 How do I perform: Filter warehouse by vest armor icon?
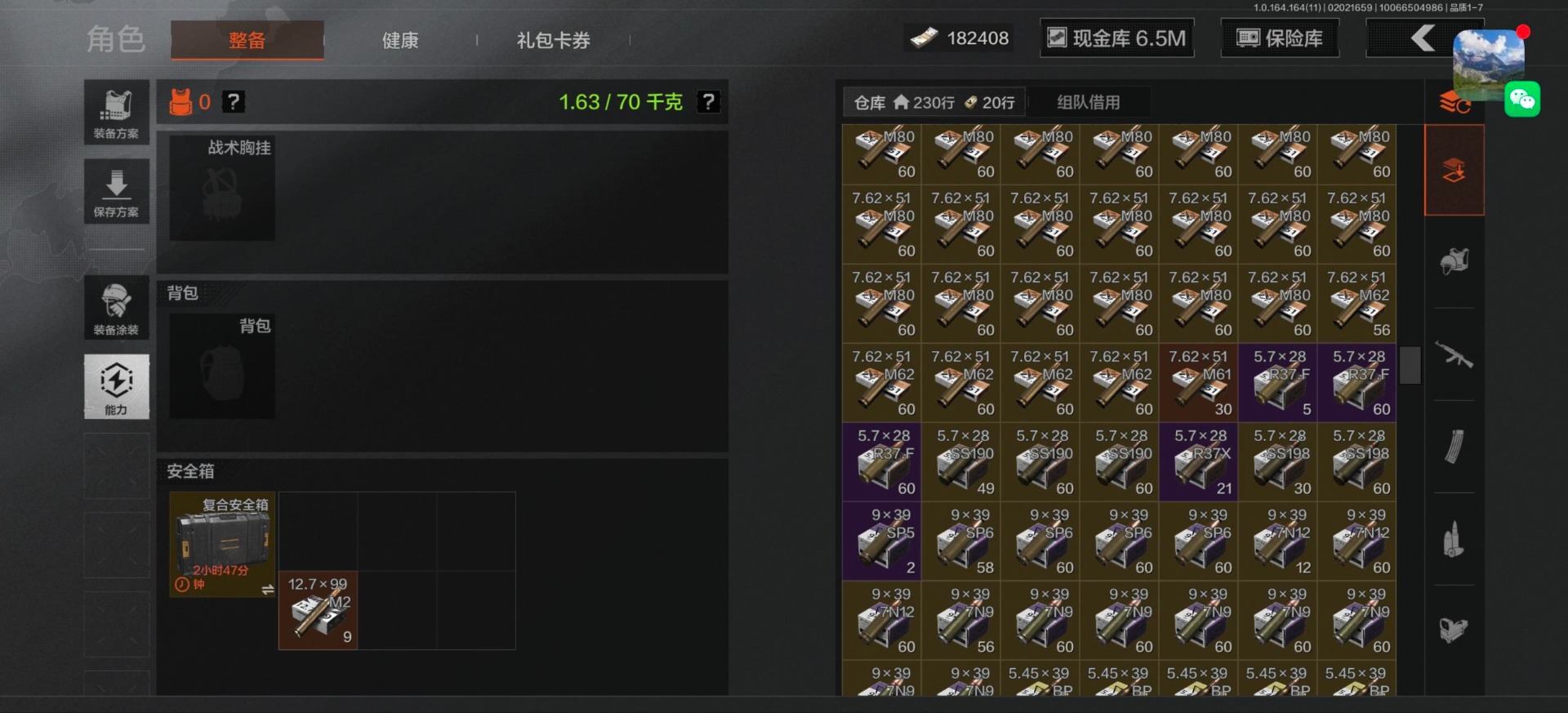tap(1454, 261)
